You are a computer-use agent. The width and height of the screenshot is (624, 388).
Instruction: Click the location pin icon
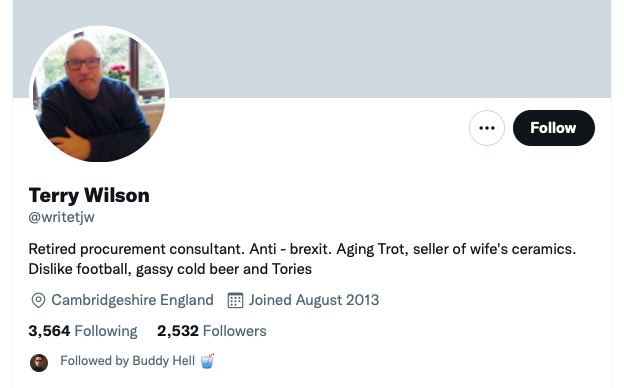38,300
